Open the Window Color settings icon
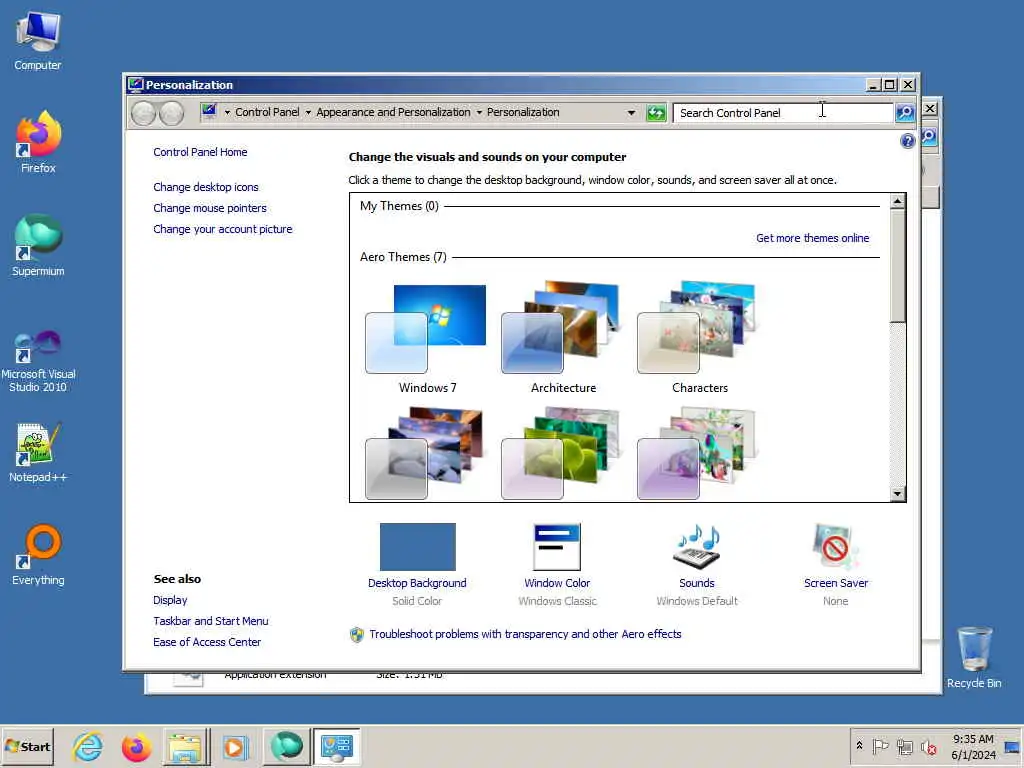Viewport: 1024px width, 768px height. coord(557,547)
